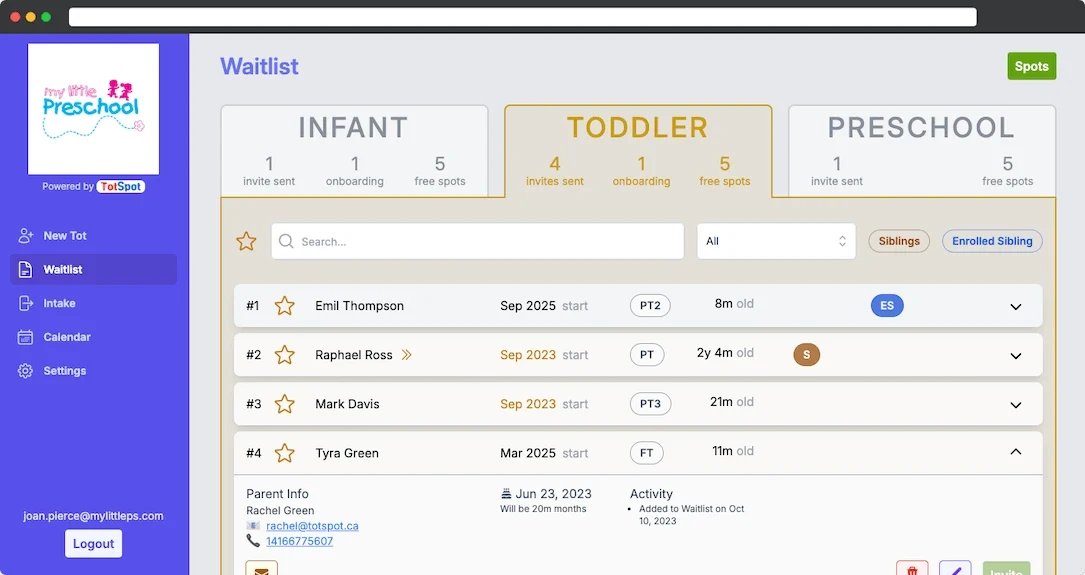1085x575 pixels.
Task: Toggle the starred-only filter beside the search box
Action: (x=246, y=241)
